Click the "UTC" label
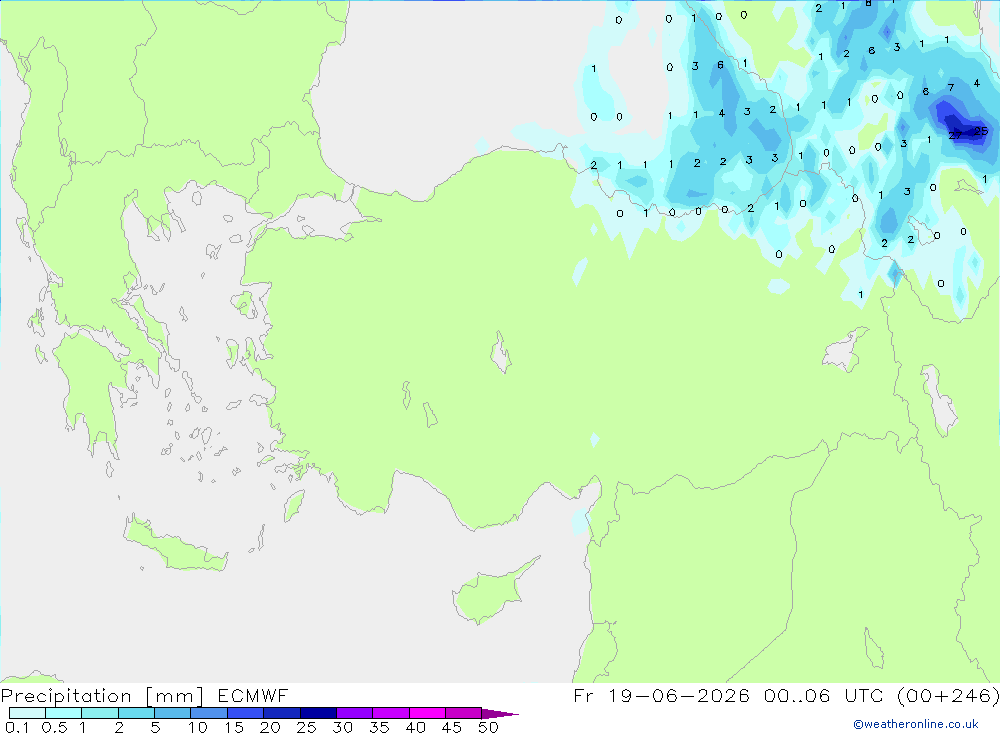Viewport: 1000px width, 733px height. pyautogui.click(x=866, y=695)
